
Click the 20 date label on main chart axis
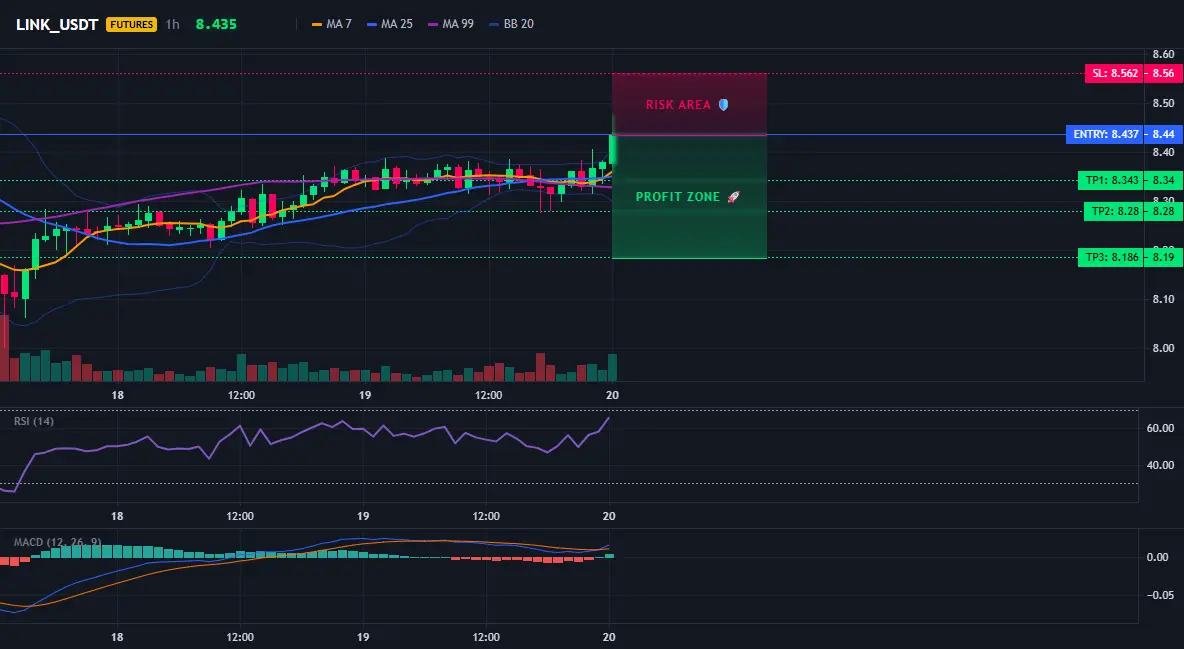(612, 395)
